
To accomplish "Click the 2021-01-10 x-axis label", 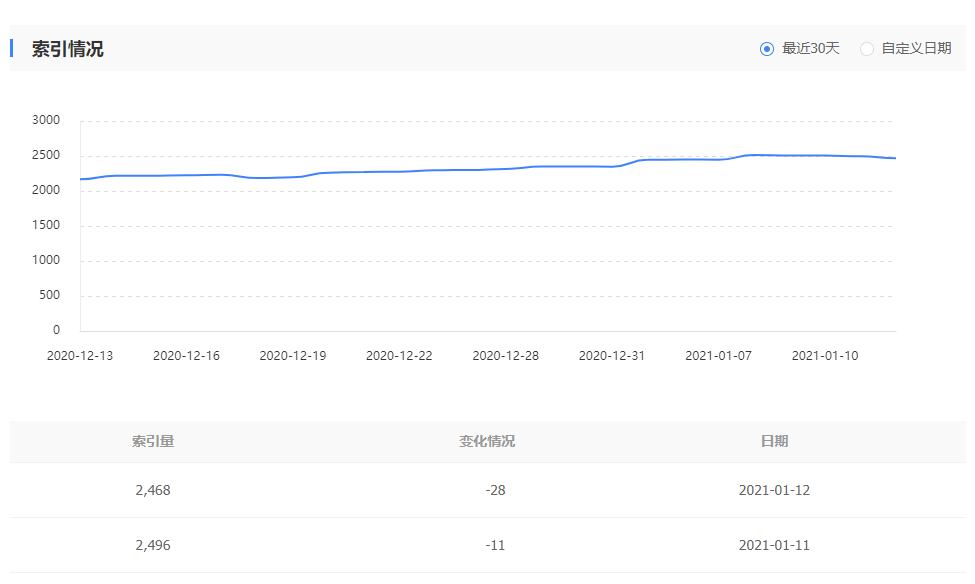I will pos(825,356).
